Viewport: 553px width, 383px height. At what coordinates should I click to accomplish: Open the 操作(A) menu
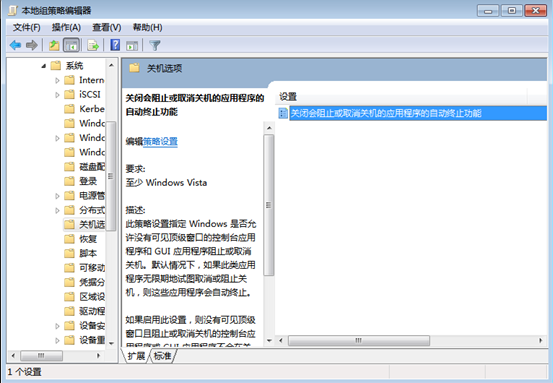[66, 27]
